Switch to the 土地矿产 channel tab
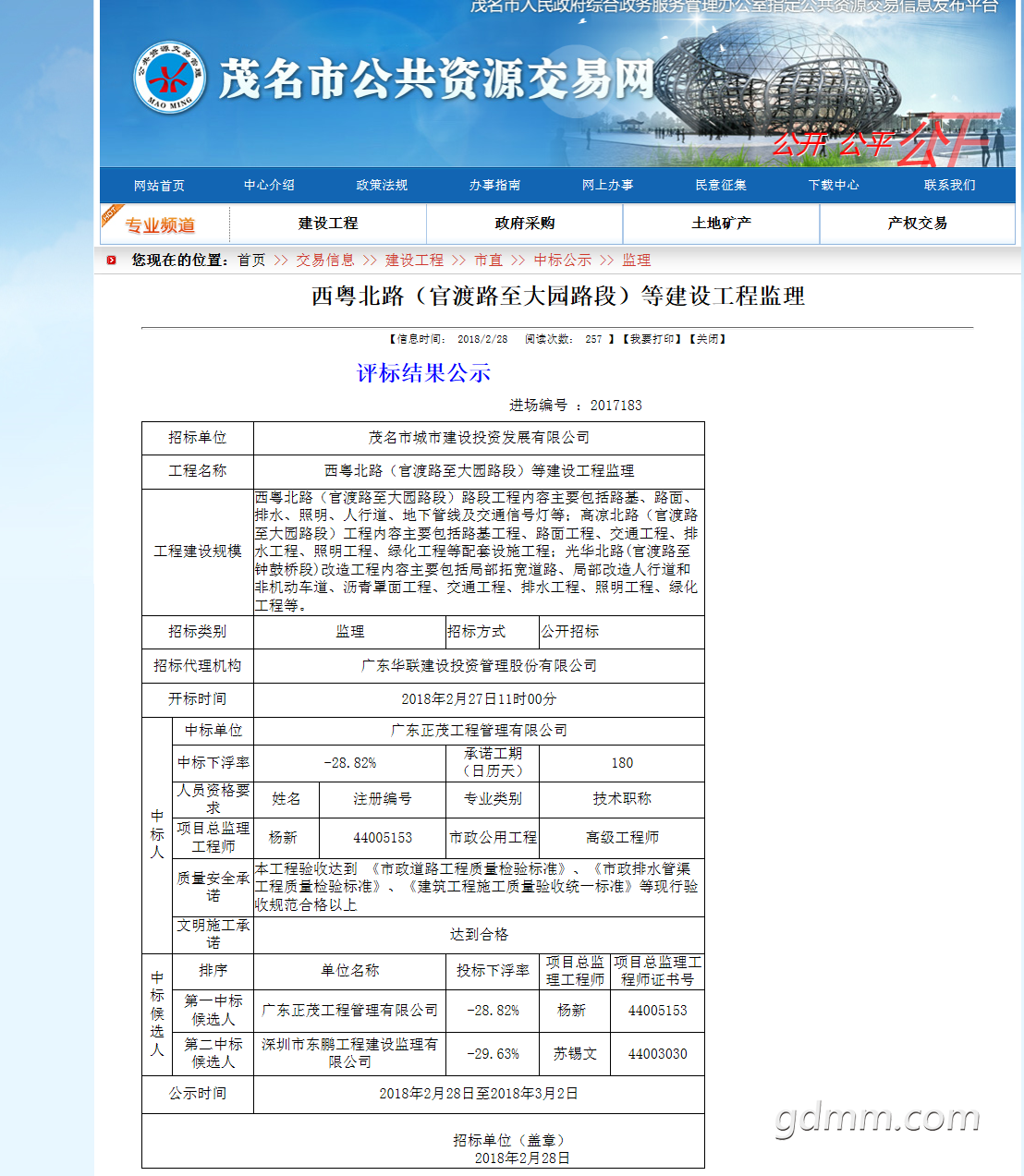This screenshot has width=1024, height=1176. [x=722, y=224]
